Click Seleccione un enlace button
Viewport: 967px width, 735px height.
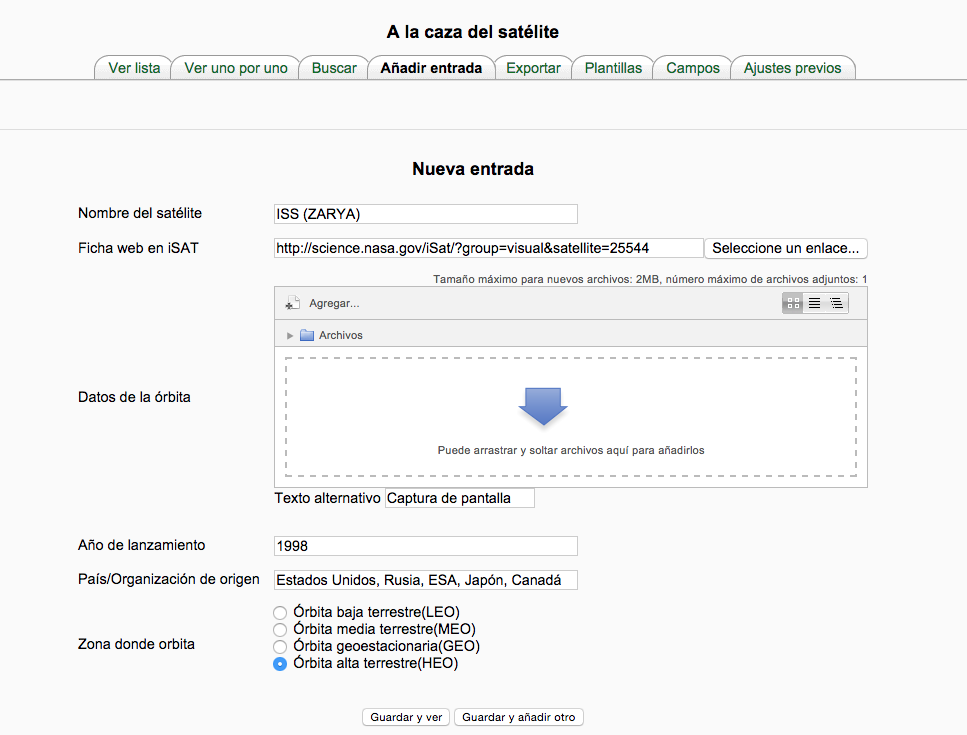(786, 248)
